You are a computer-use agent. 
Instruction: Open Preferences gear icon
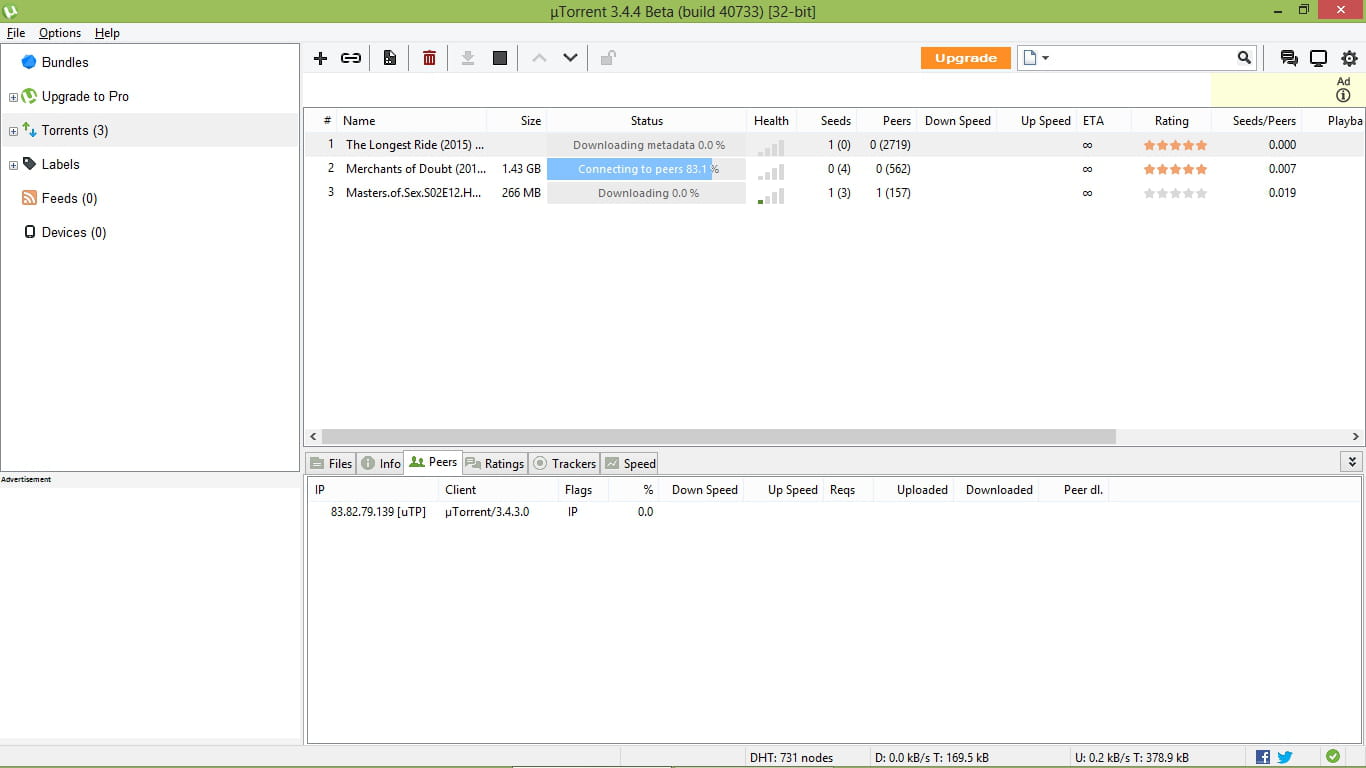click(x=1349, y=58)
